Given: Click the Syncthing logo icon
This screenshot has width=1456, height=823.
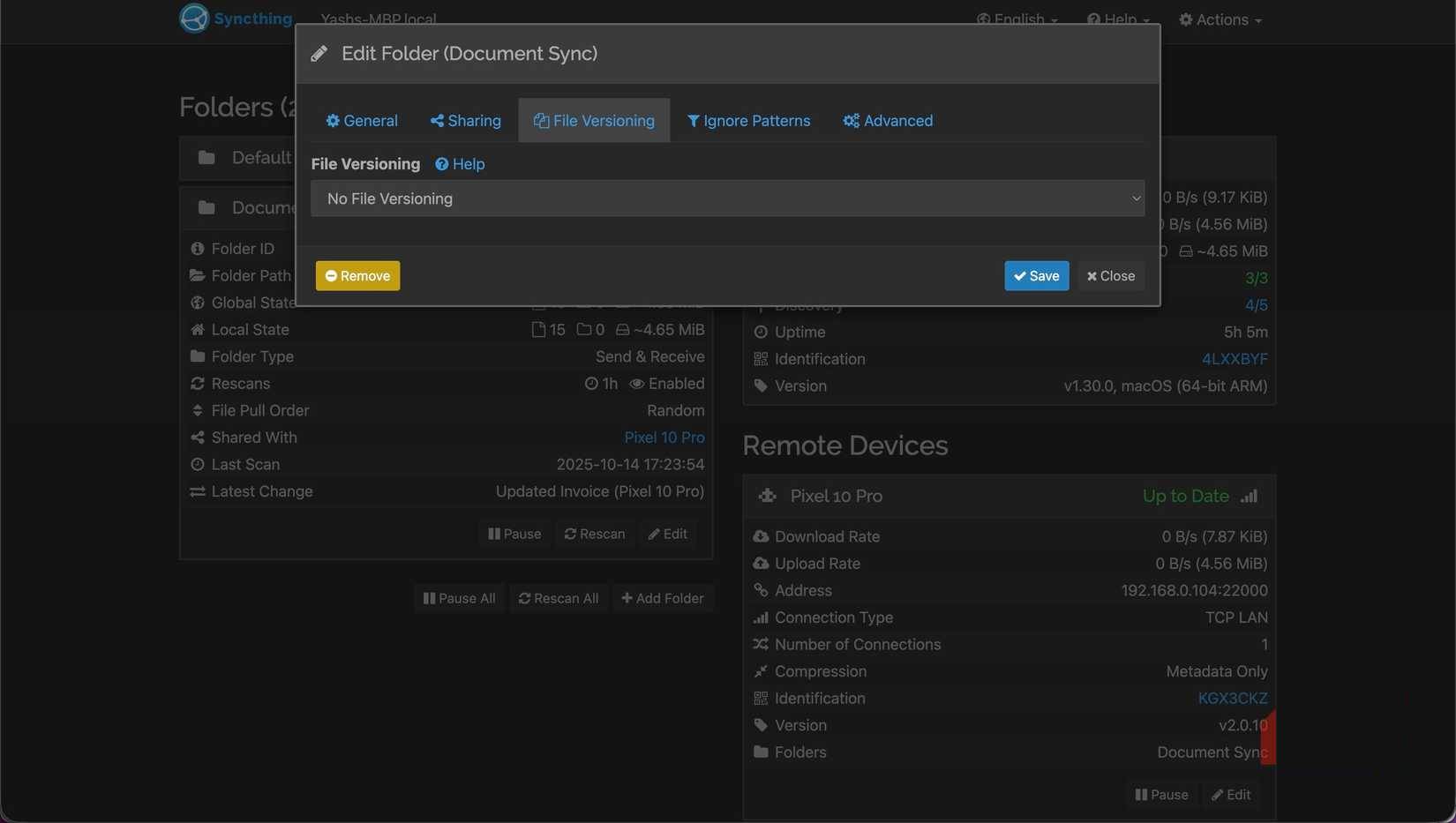Looking at the screenshot, I should 194,18.
